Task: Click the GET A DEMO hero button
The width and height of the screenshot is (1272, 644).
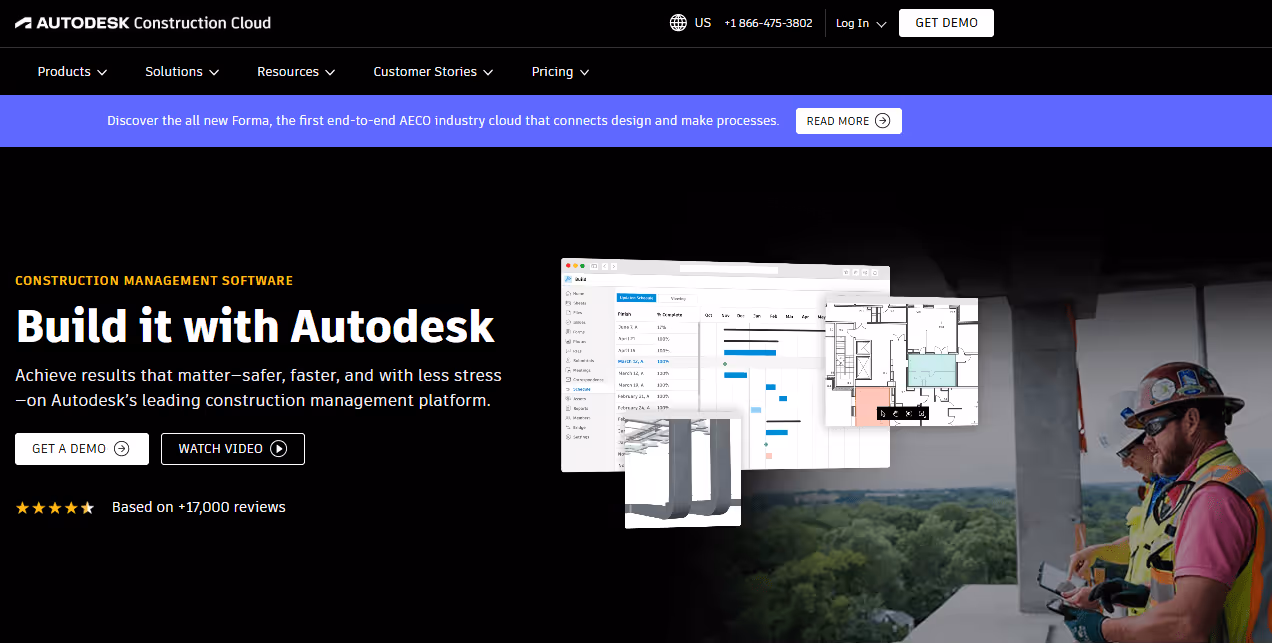Action: (x=82, y=449)
